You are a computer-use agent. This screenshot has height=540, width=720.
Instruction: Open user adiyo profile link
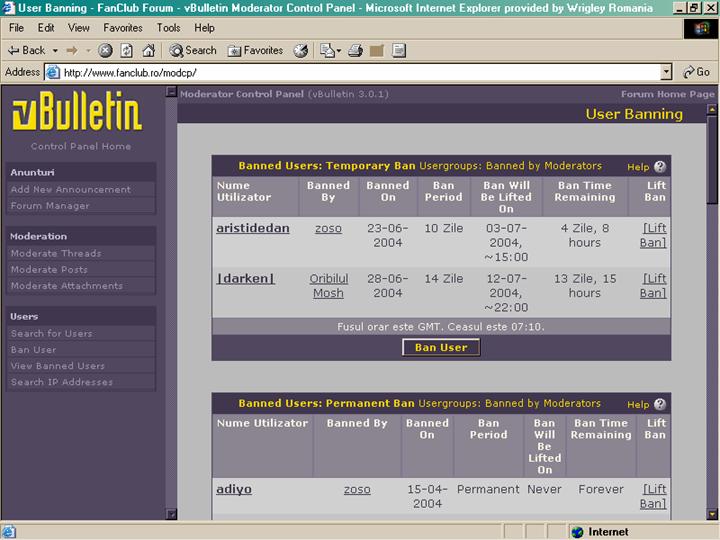click(x=234, y=489)
